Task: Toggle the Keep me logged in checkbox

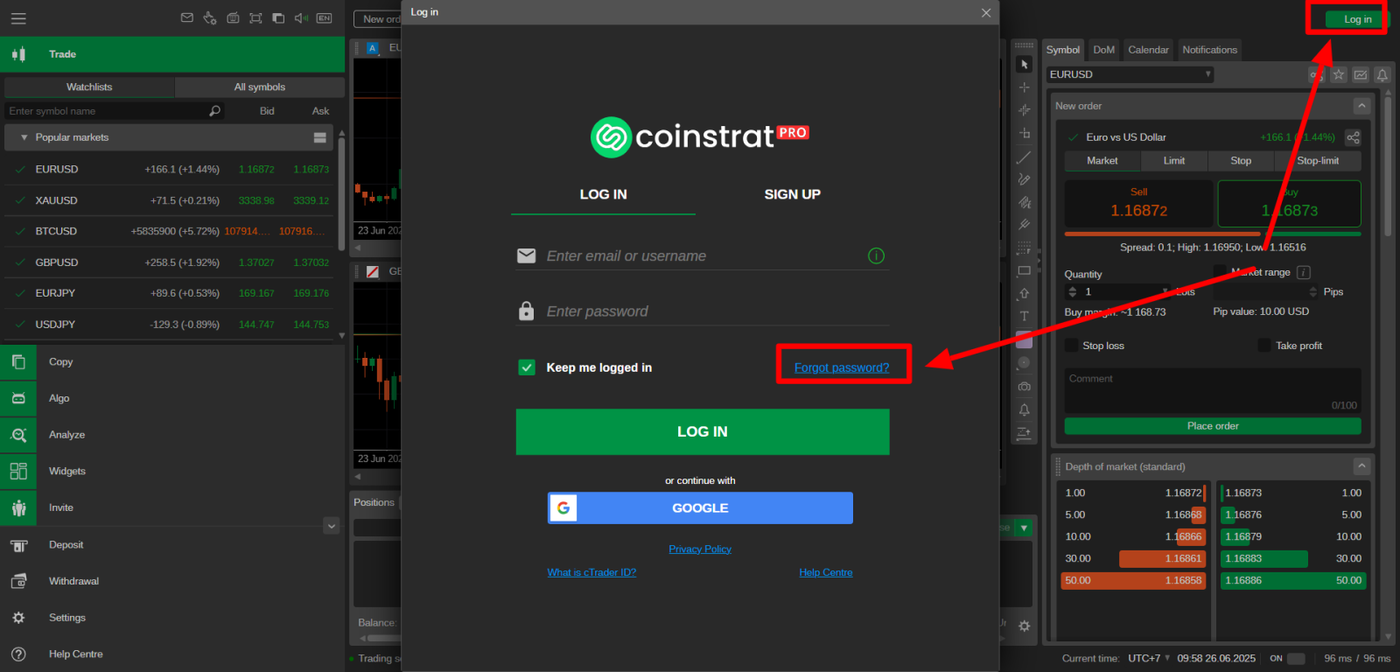Action: pyautogui.click(x=527, y=367)
